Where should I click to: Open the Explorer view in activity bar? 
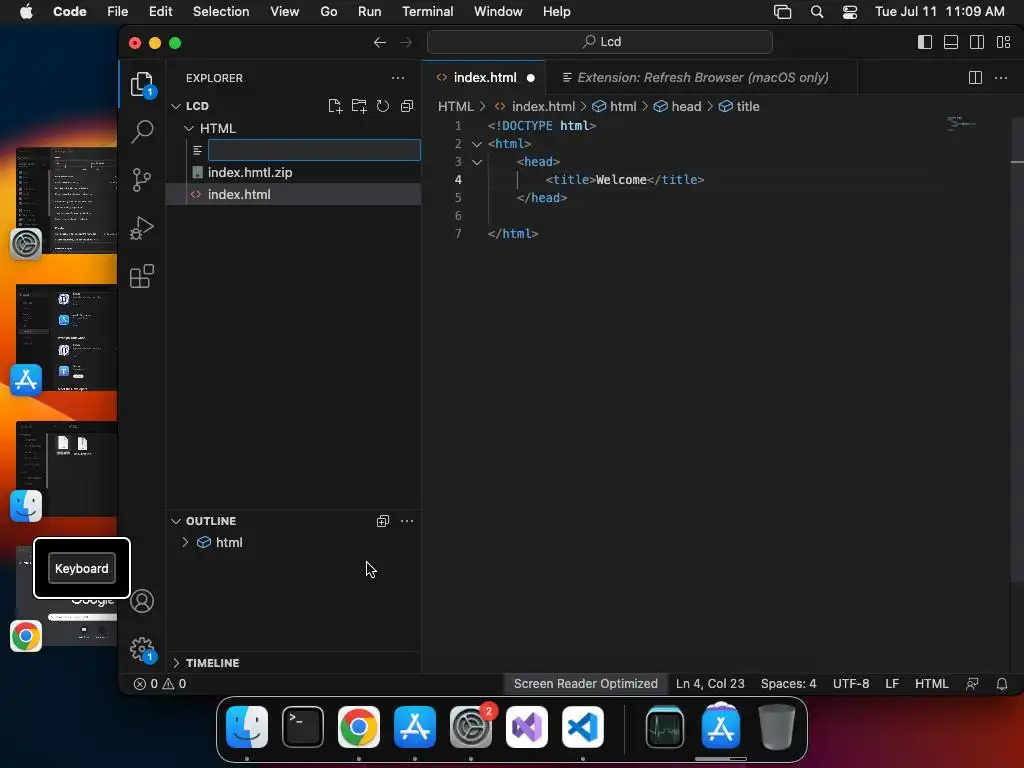[x=142, y=84]
